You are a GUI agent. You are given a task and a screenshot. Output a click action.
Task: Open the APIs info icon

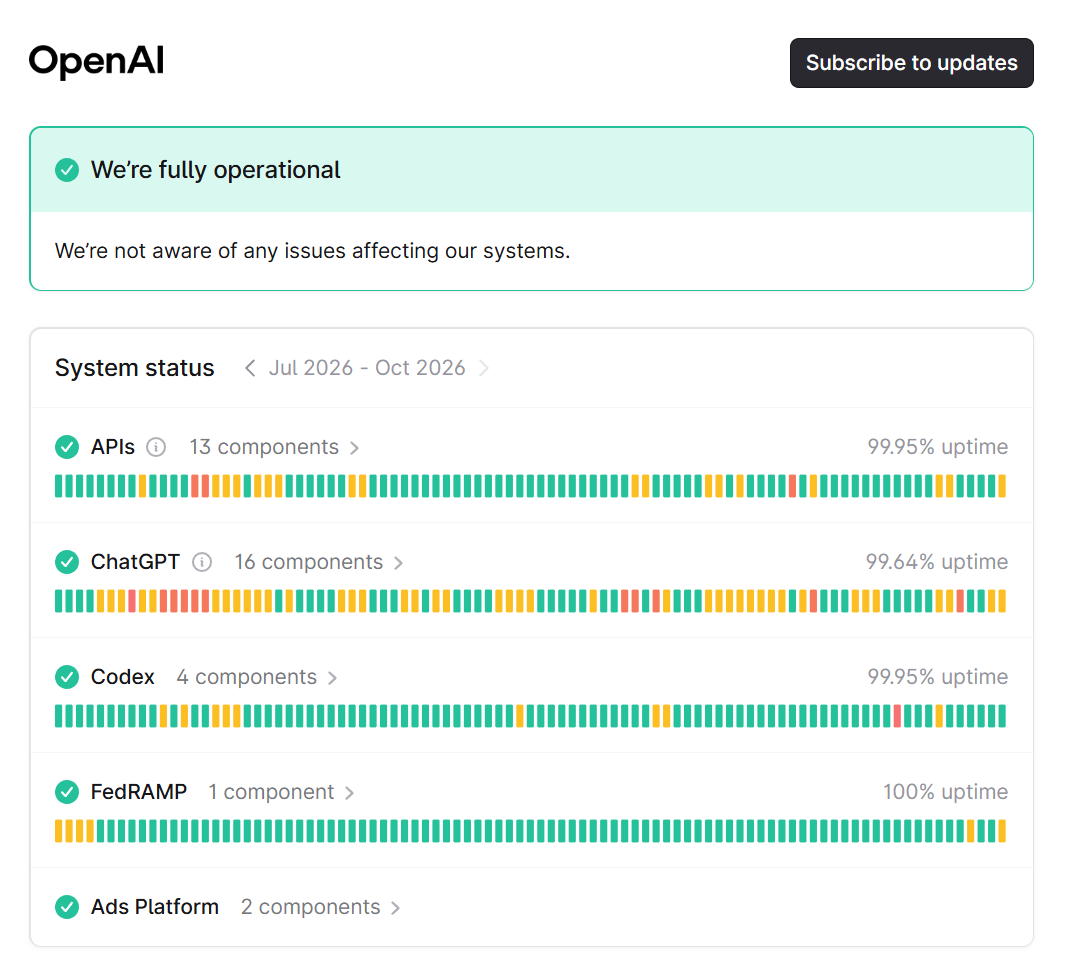click(156, 447)
